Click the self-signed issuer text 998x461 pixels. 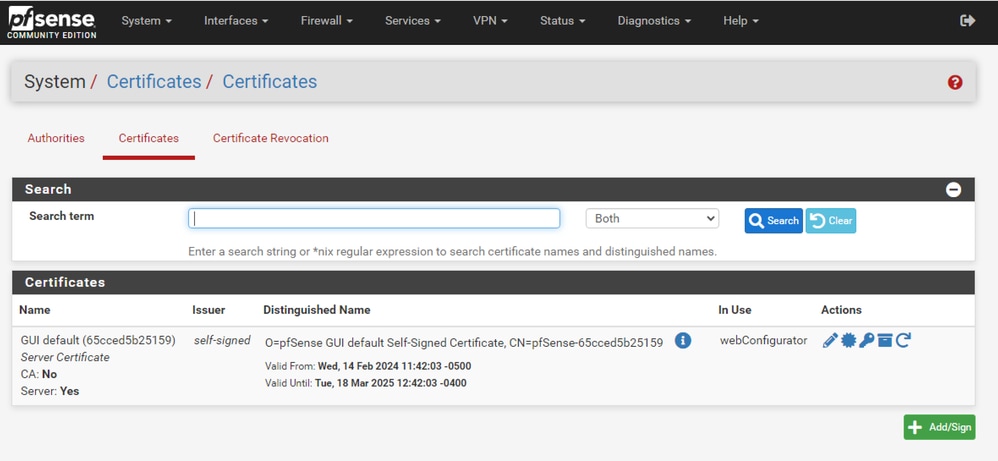[222, 340]
